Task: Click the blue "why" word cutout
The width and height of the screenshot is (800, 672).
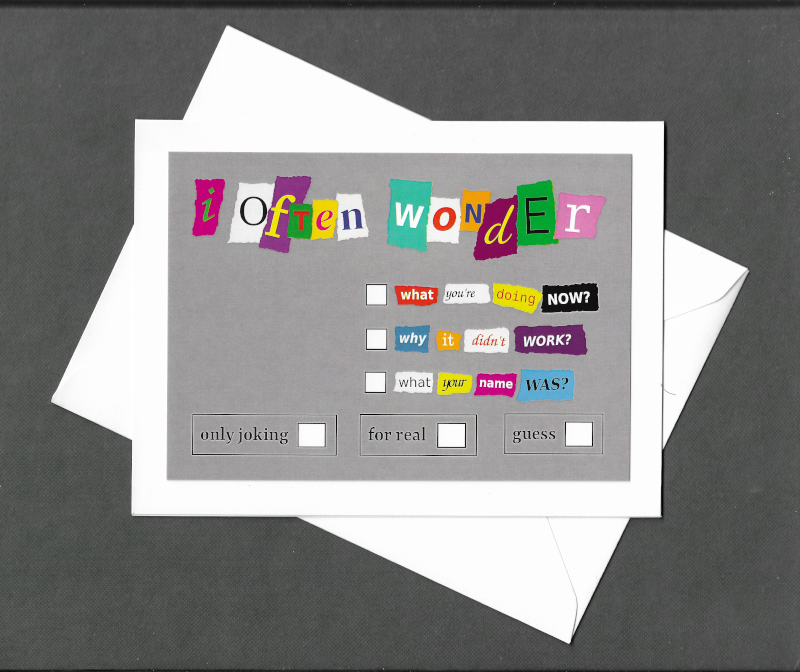Action: pyautogui.click(x=412, y=338)
